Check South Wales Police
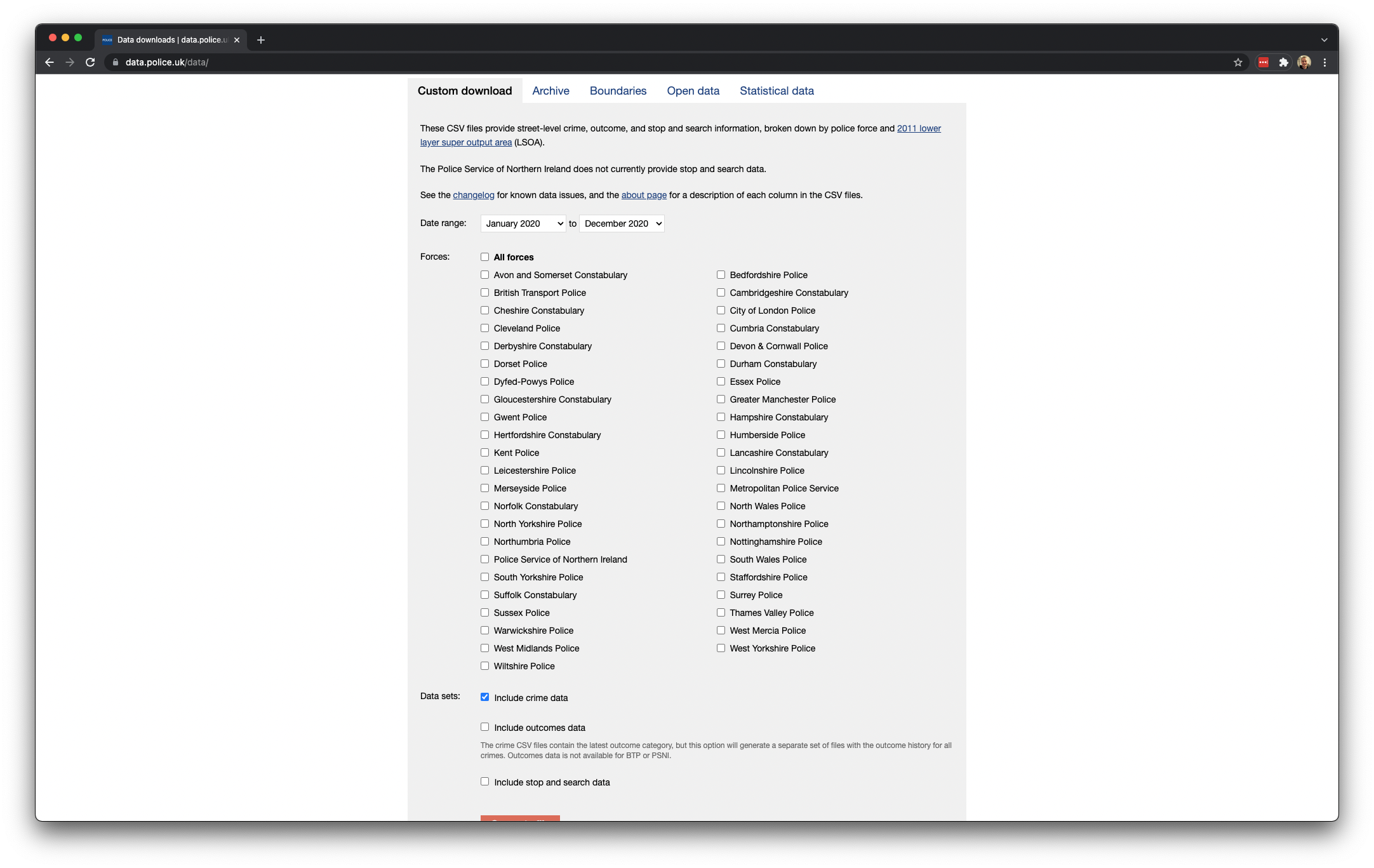Screen dimensions: 1374x868 pyautogui.click(x=721, y=559)
